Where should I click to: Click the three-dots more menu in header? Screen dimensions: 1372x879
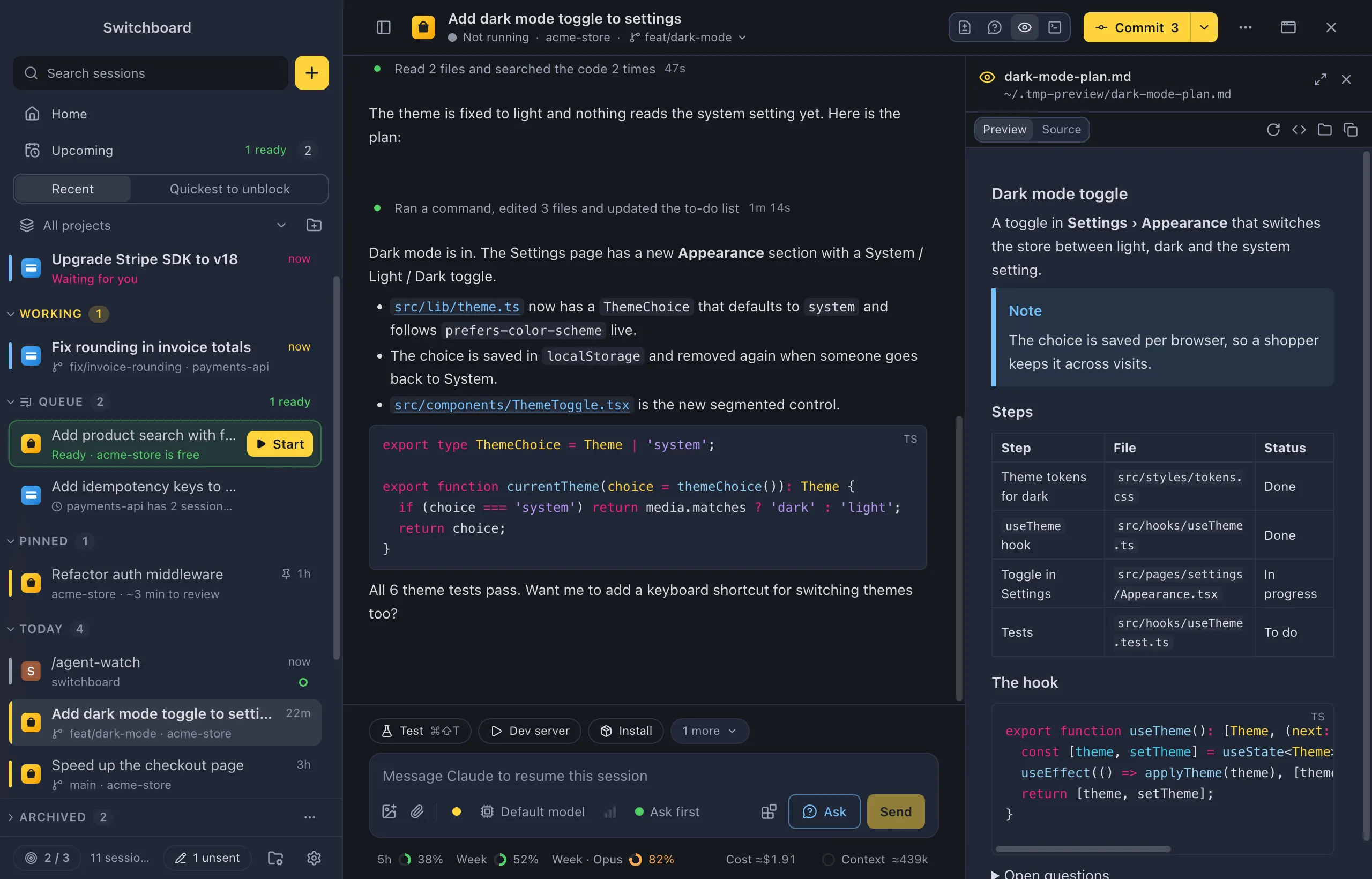point(1246,27)
